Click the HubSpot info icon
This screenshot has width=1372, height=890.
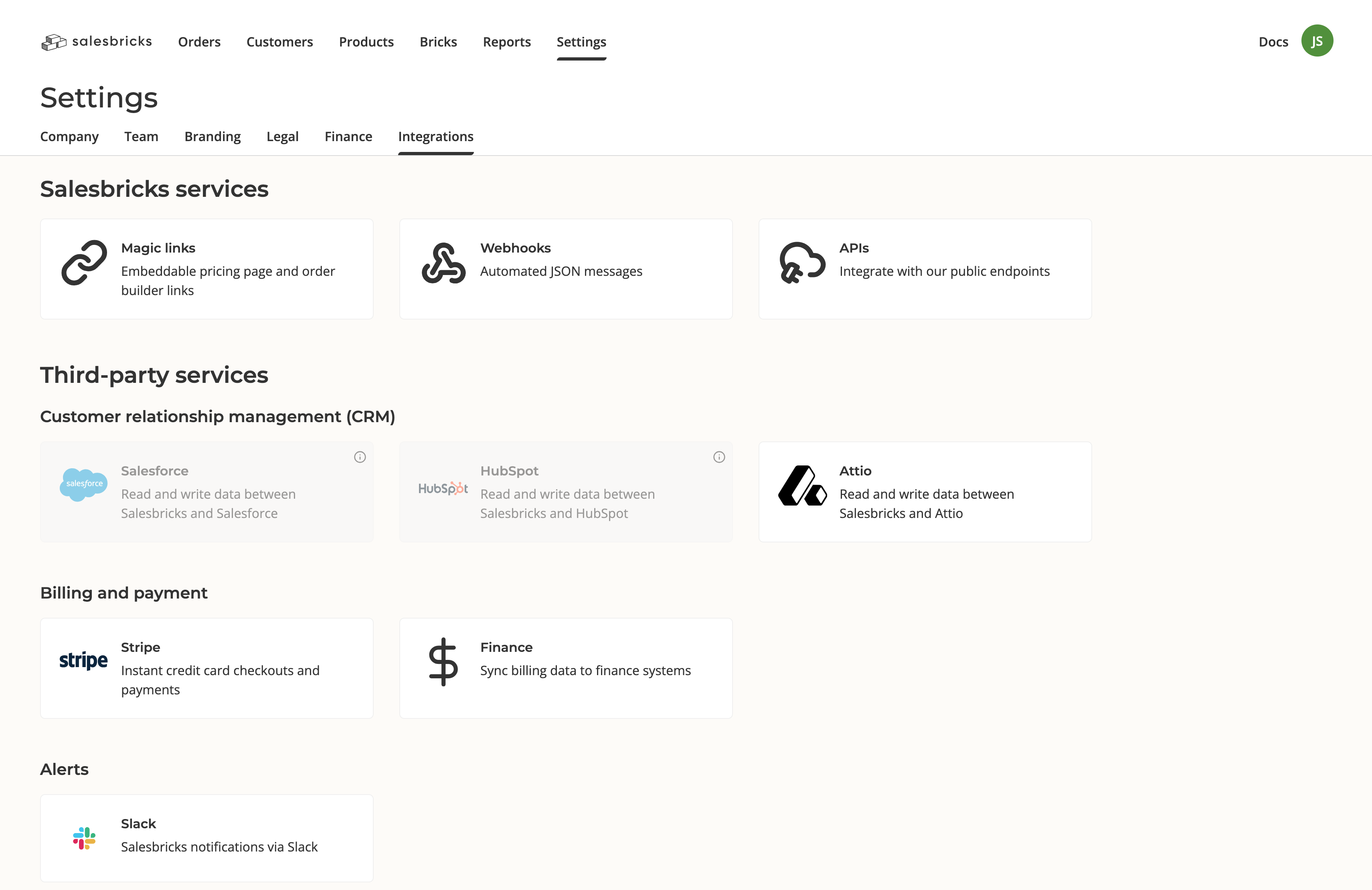[719, 457]
